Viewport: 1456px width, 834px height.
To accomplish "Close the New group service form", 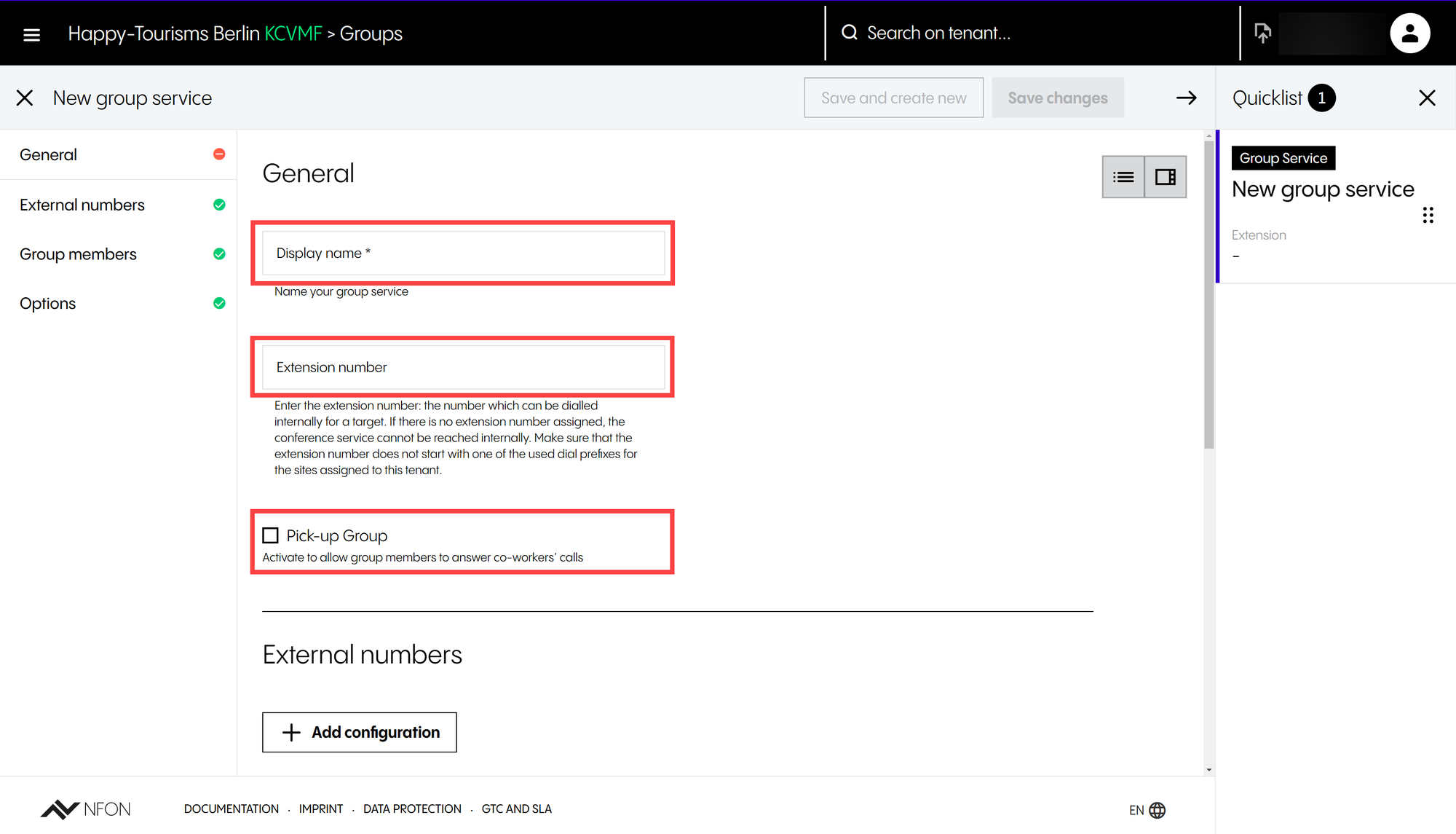I will click(x=25, y=98).
